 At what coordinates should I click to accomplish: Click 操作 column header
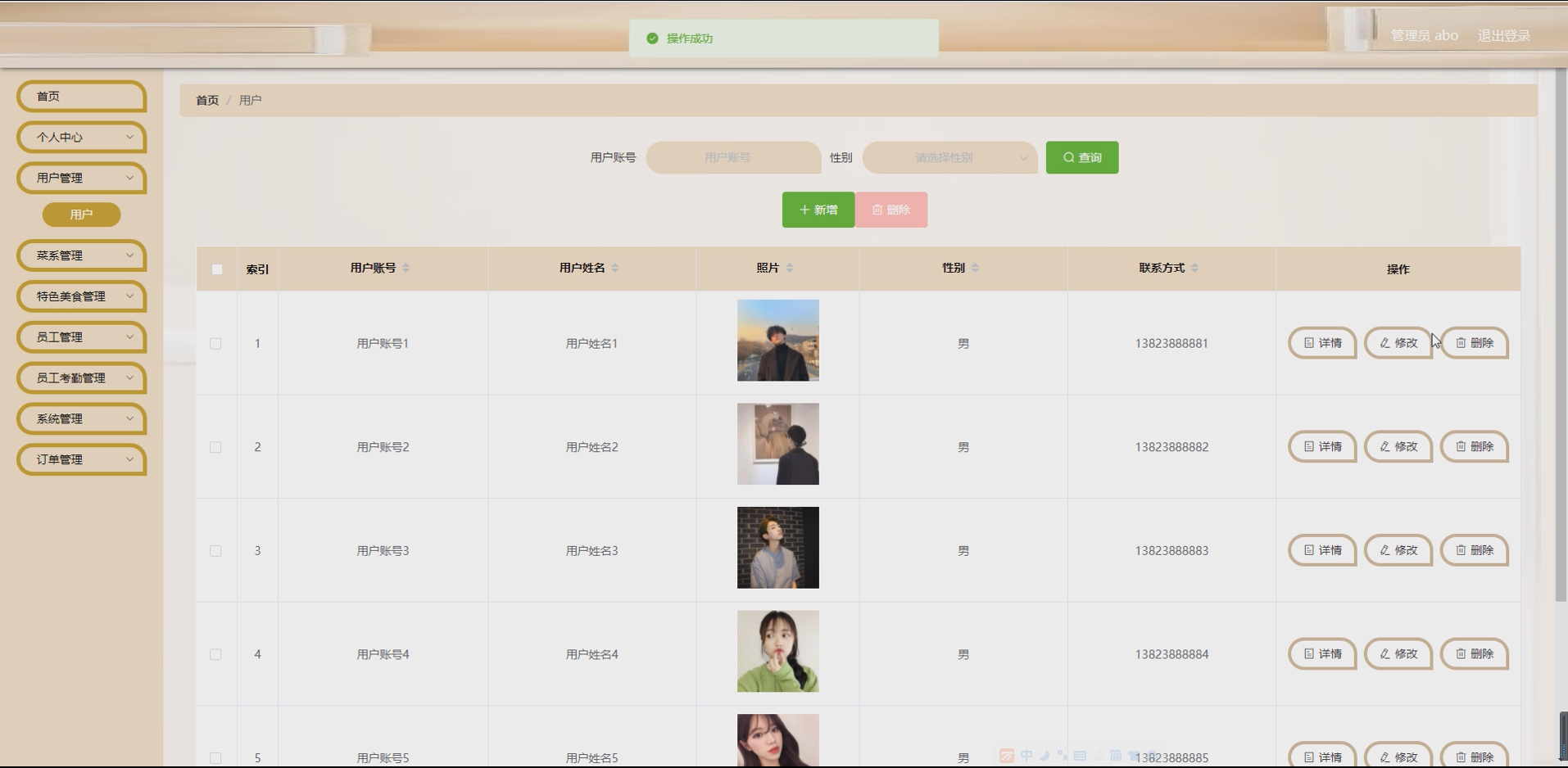tap(1398, 269)
